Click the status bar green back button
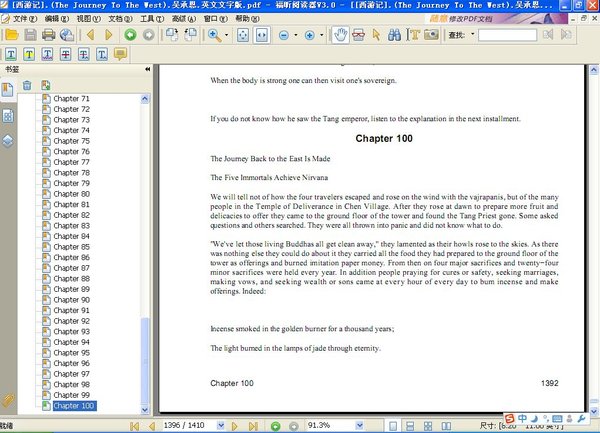The image size is (600, 433). click(x=275, y=426)
